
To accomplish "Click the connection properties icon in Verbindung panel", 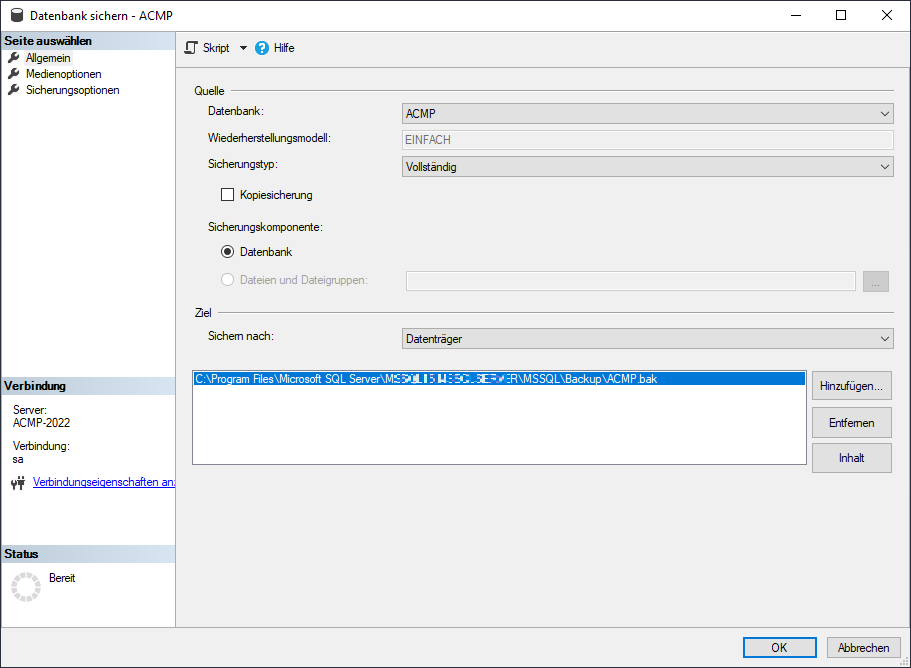I will tap(17, 482).
